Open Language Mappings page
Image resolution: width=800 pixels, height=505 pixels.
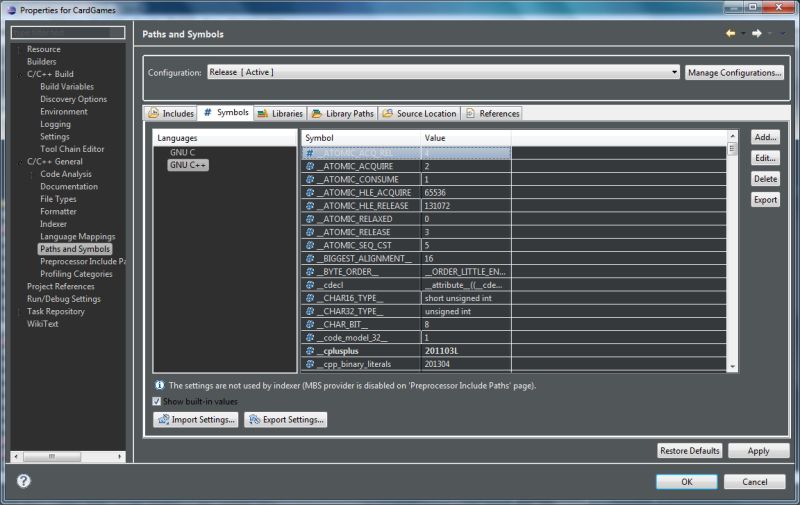coord(78,237)
